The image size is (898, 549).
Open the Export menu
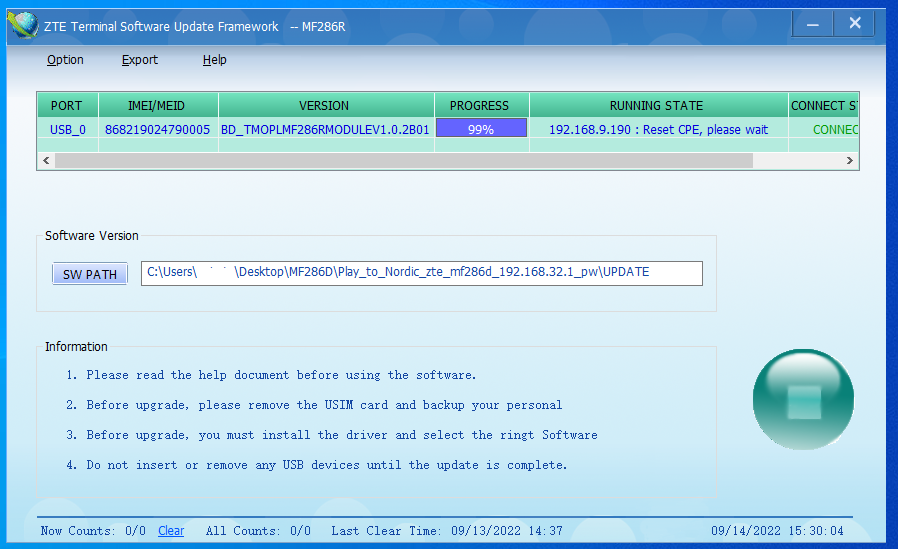tap(140, 60)
